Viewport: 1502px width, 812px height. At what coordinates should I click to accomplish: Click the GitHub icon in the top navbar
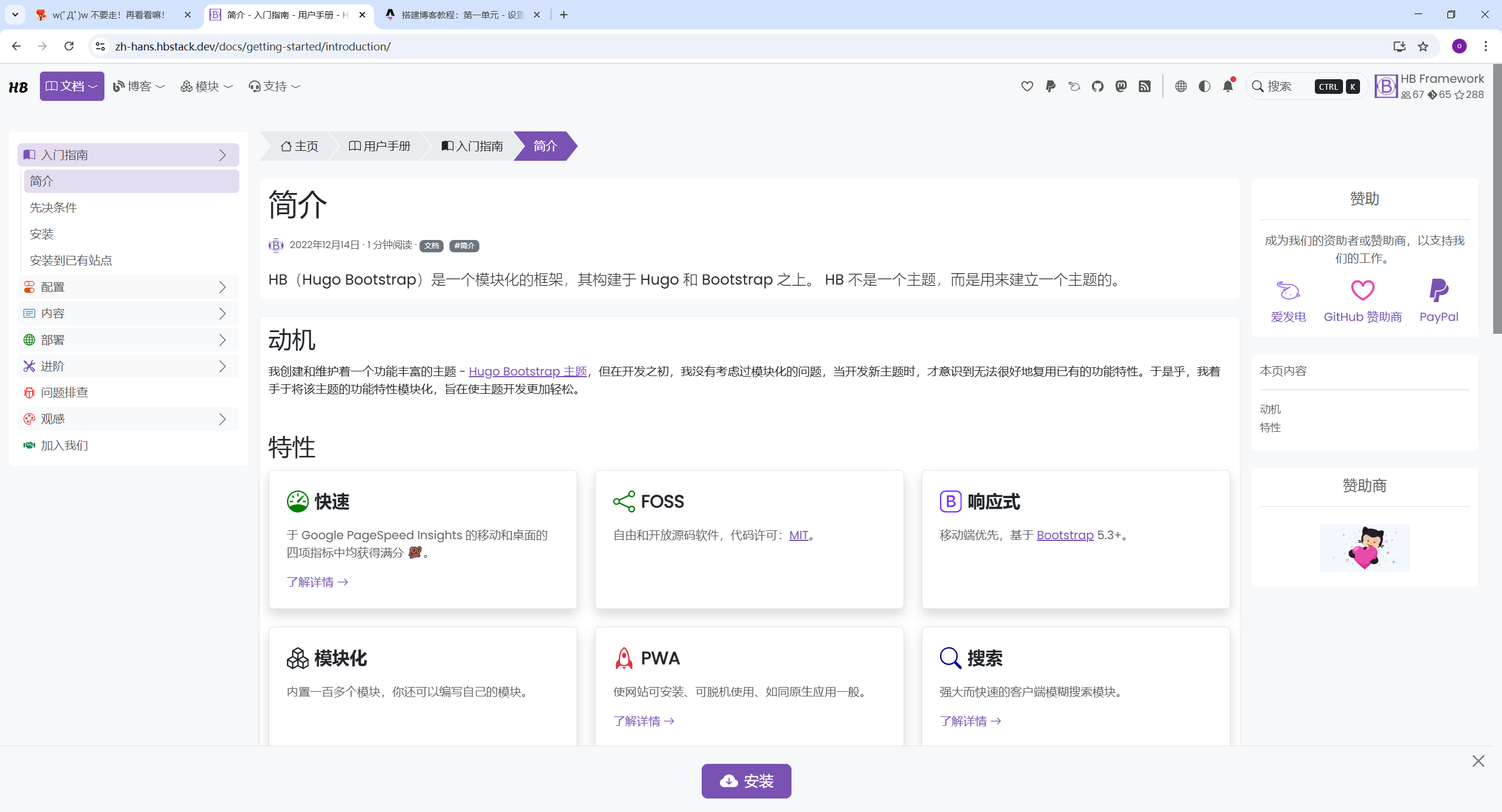click(1097, 86)
